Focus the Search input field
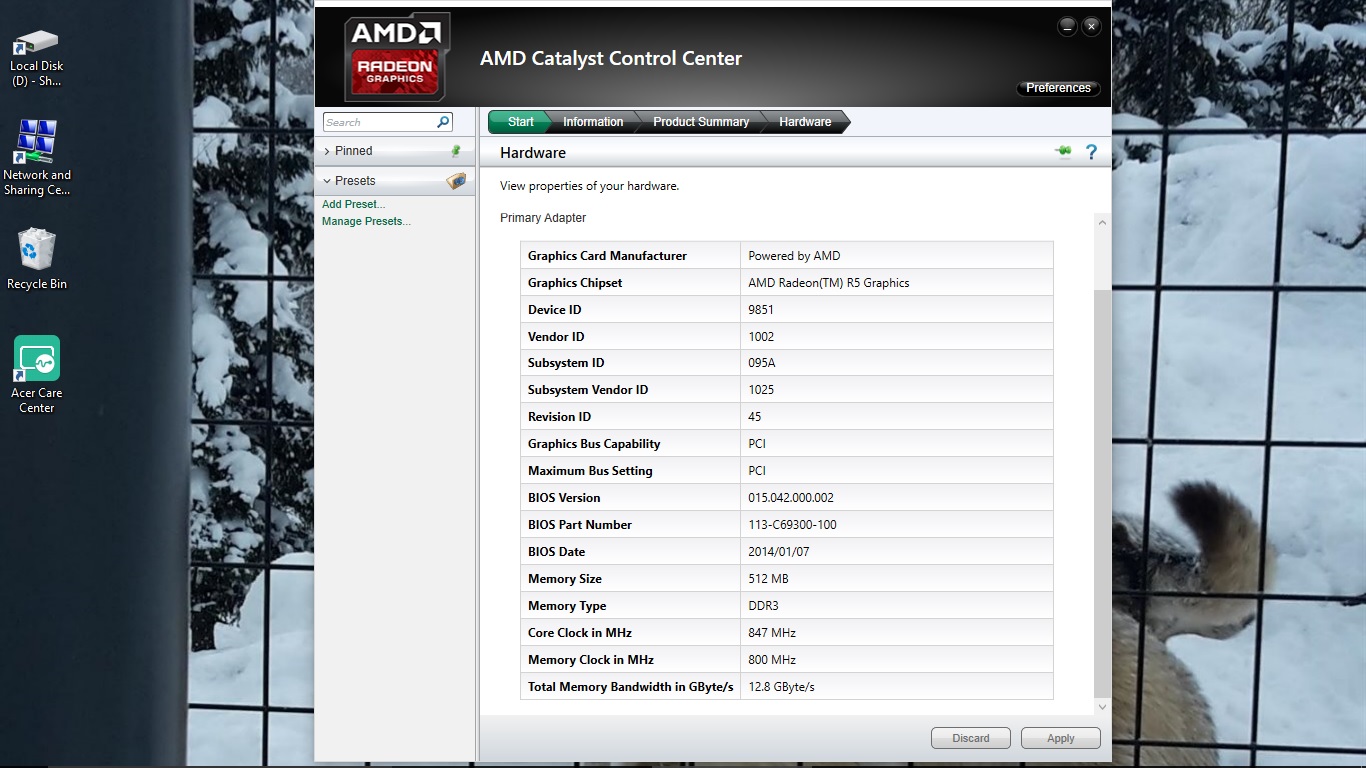The height and width of the screenshot is (768, 1366). click(380, 122)
